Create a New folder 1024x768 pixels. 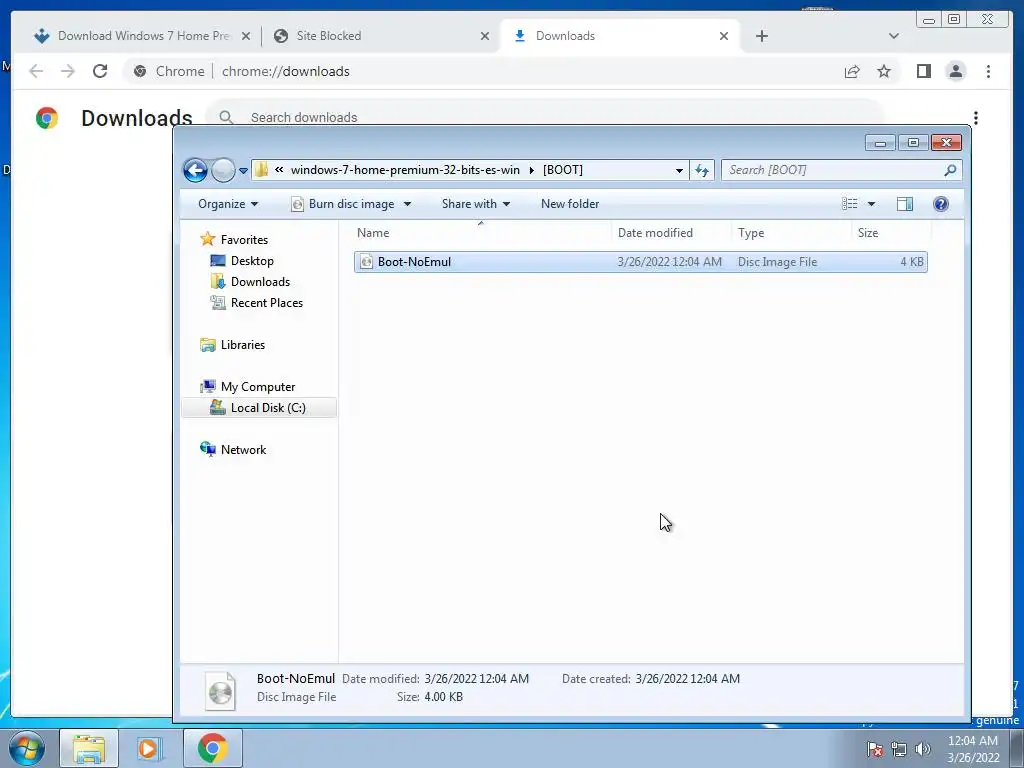pyautogui.click(x=569, y=204)
